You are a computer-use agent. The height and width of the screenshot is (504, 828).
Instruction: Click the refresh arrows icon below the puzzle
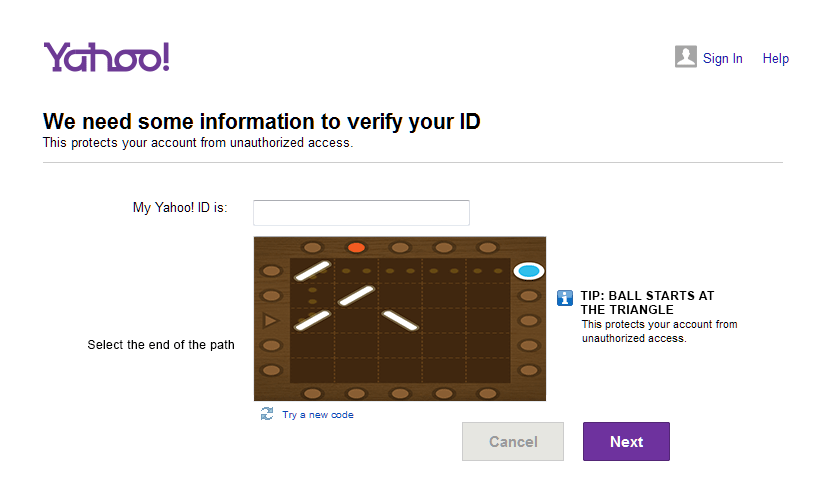click(x=267, y=414)
